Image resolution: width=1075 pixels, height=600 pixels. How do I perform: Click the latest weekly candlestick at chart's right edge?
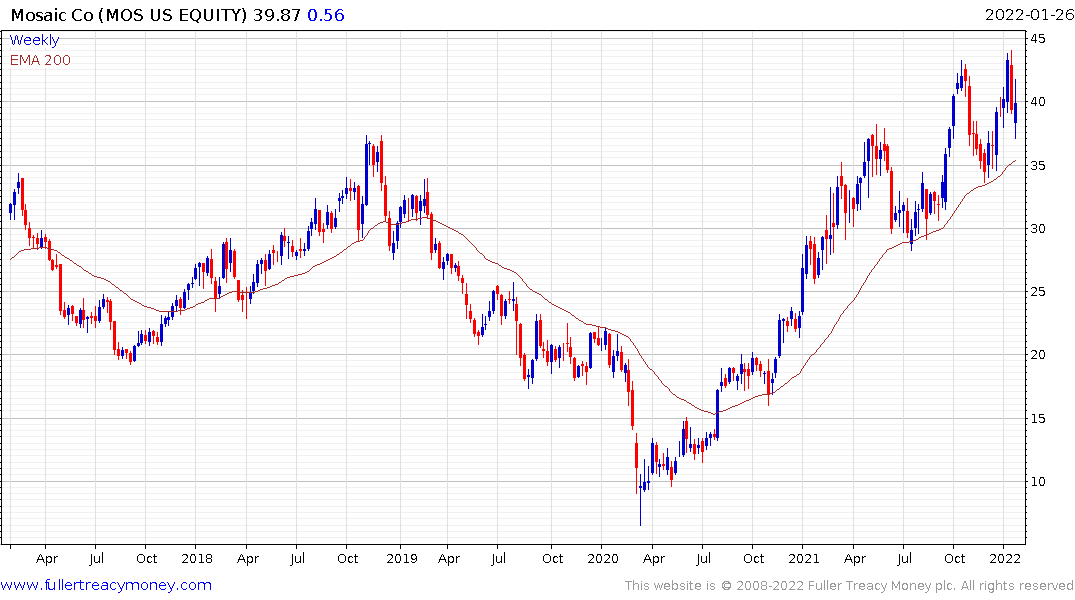coord(1015,110)
